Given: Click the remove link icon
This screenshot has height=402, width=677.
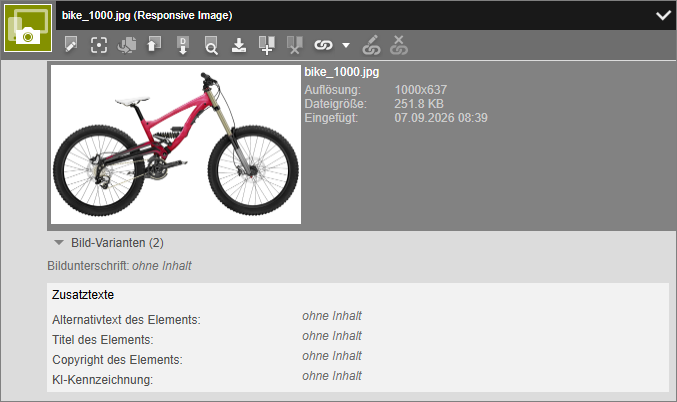Looking at the screenshot, I should 399,45.
